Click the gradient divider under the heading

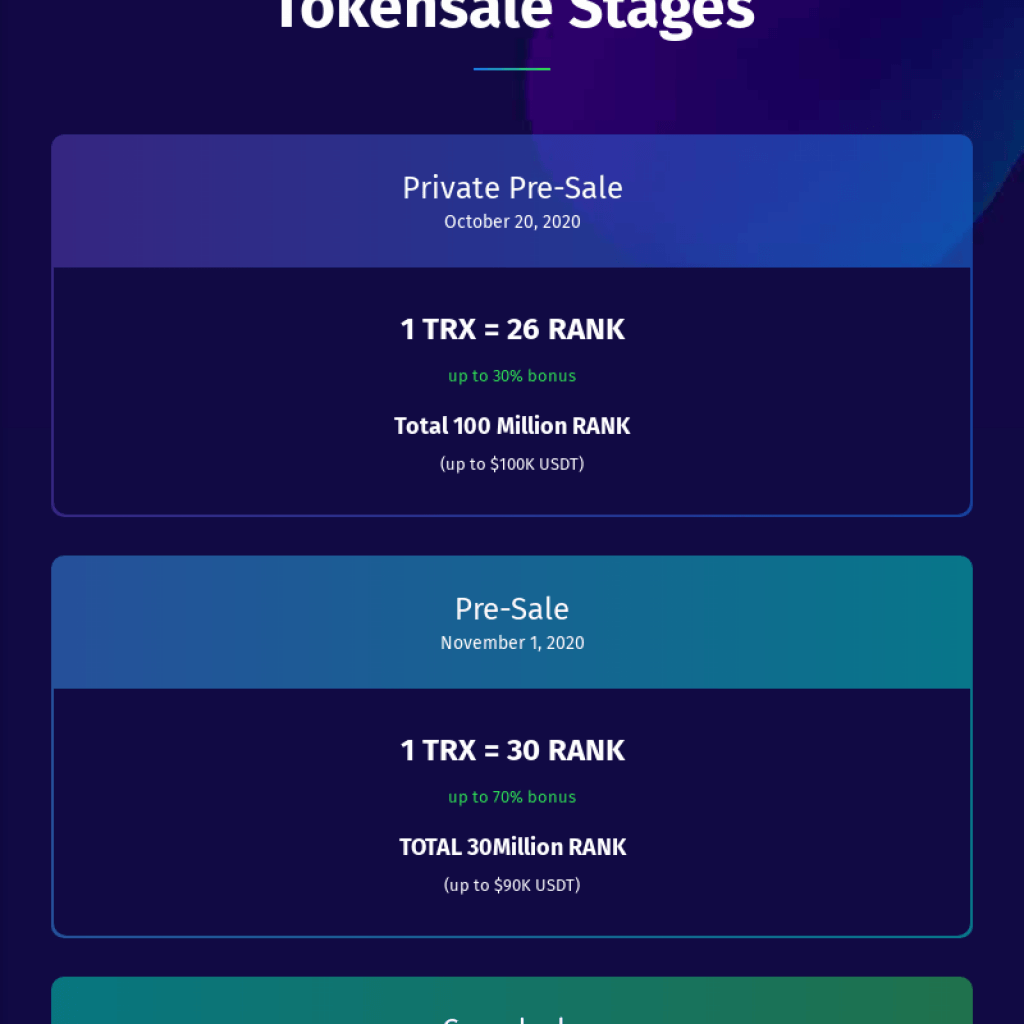tap(511, 69)
